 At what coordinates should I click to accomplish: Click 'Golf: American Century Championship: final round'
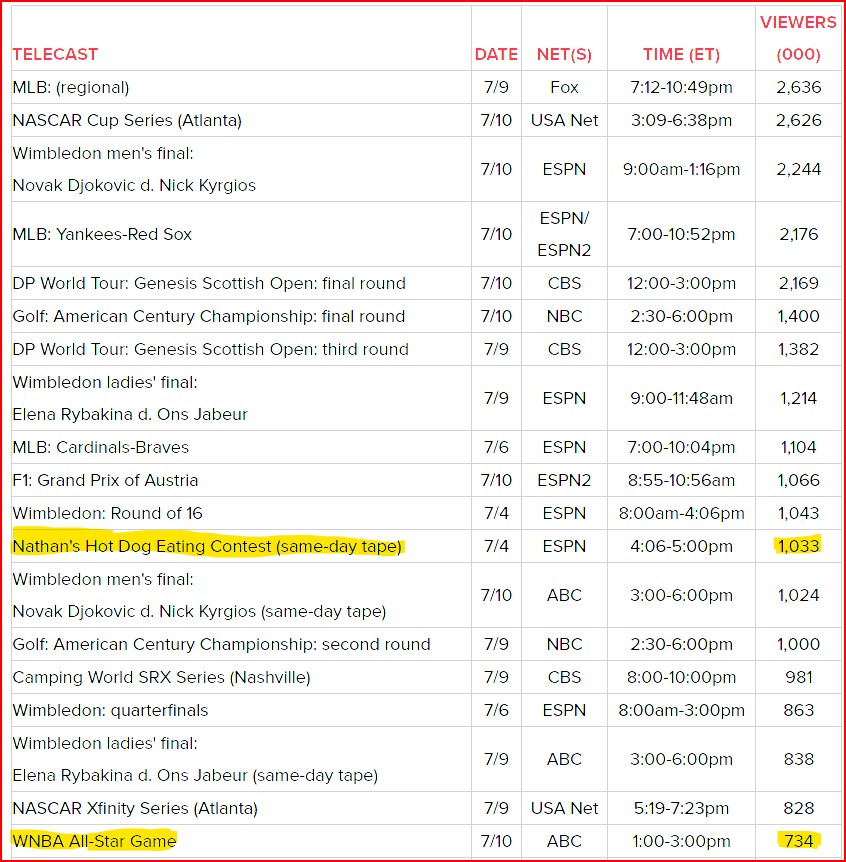(x=208, y=316)
